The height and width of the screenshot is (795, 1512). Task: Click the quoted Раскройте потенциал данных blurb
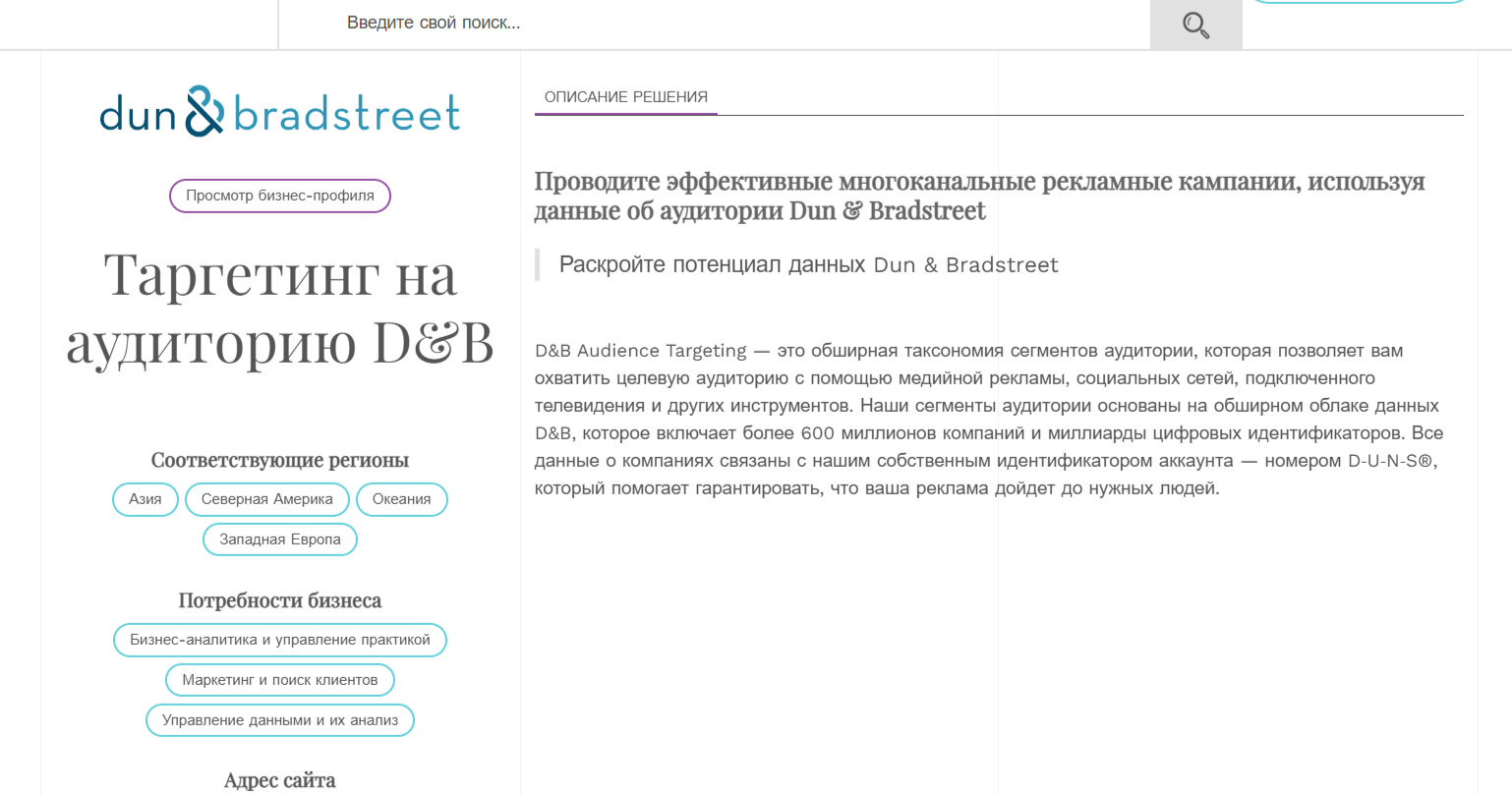point(808,264)
